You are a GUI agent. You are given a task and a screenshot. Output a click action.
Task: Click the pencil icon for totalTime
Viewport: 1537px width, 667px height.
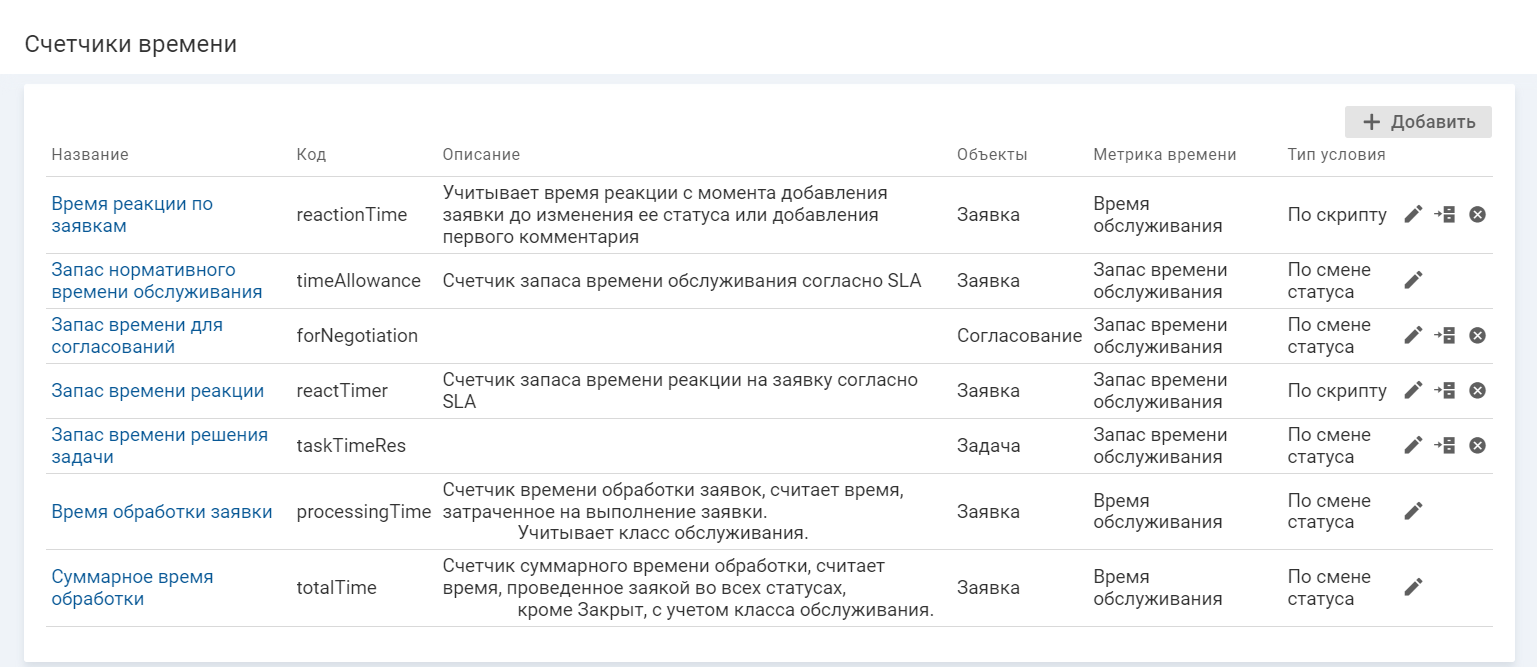pyautogui.click(x=1413, y=587)
